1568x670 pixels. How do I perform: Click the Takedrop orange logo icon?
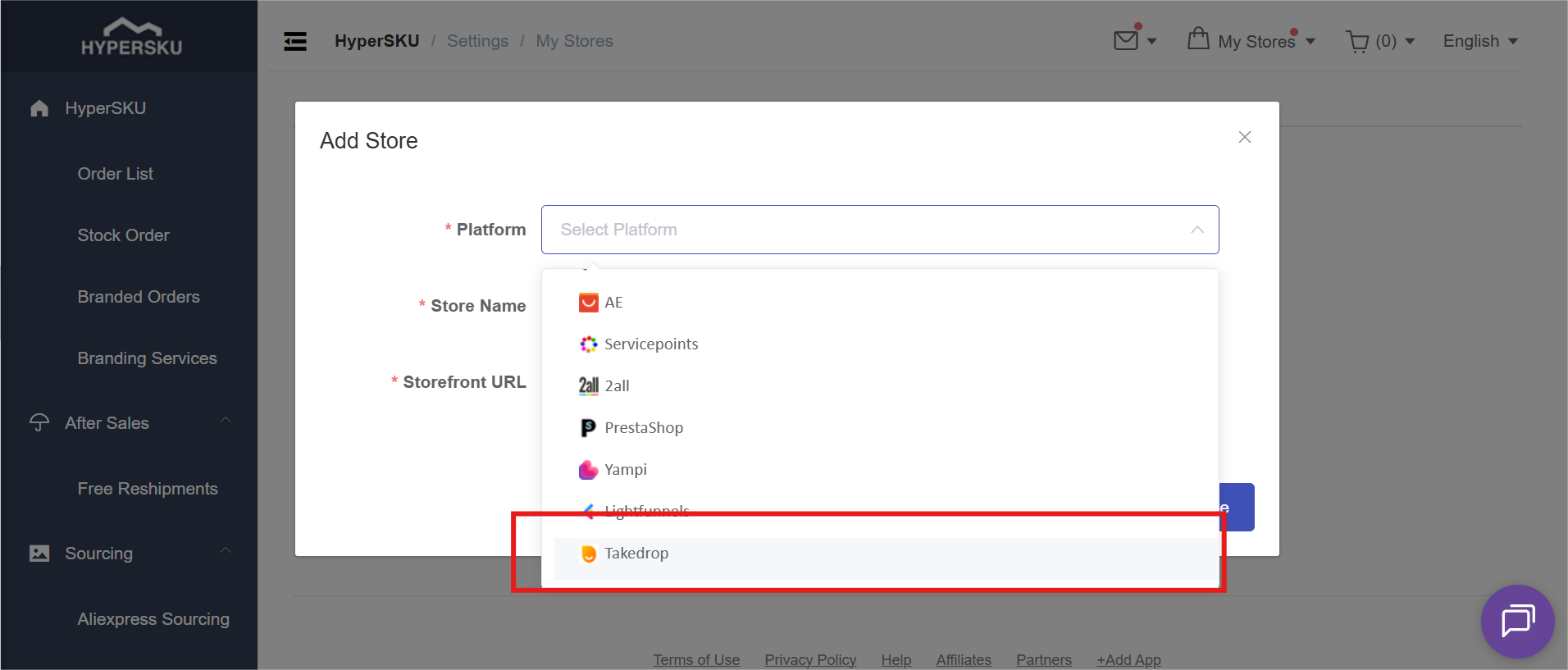pyautogui.click(x=588, y=554)
